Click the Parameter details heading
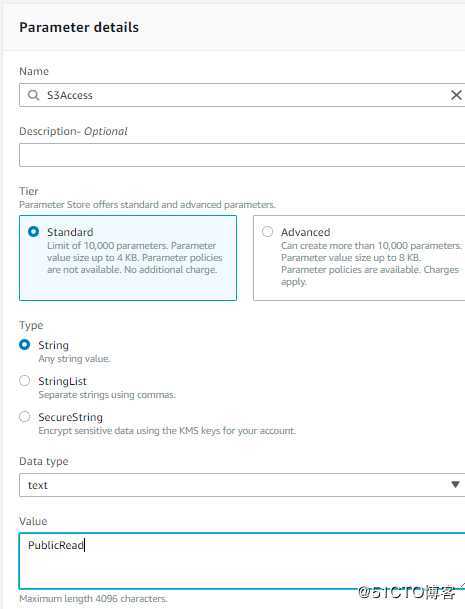This screenshot has height=609, width=465. 79,28
